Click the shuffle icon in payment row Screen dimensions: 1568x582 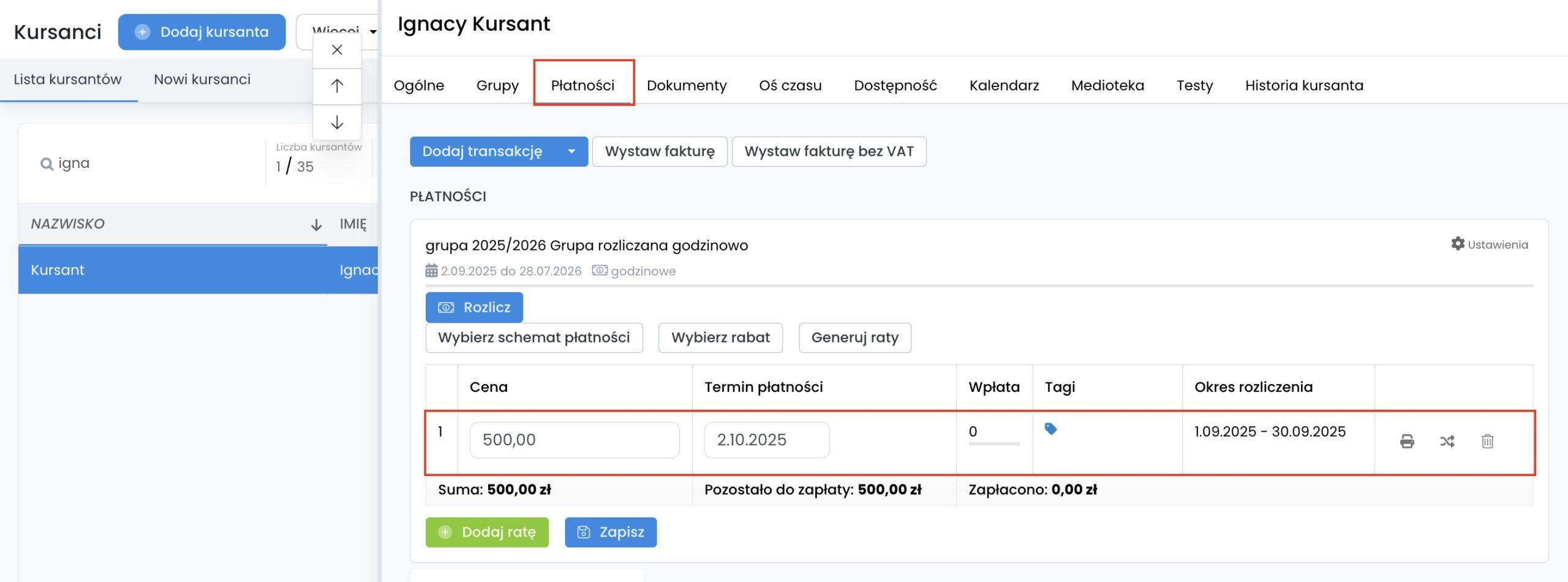(1447, 441)
